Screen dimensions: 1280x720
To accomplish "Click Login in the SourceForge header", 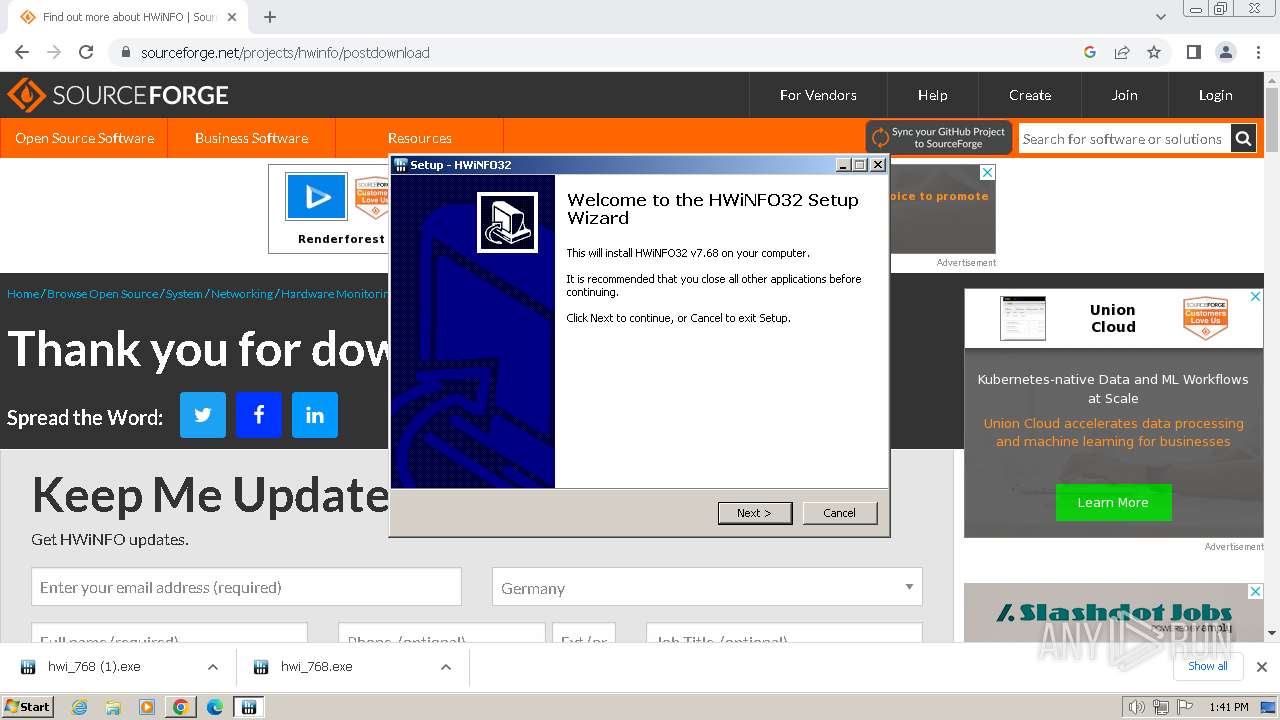I will pos(1216,95).
